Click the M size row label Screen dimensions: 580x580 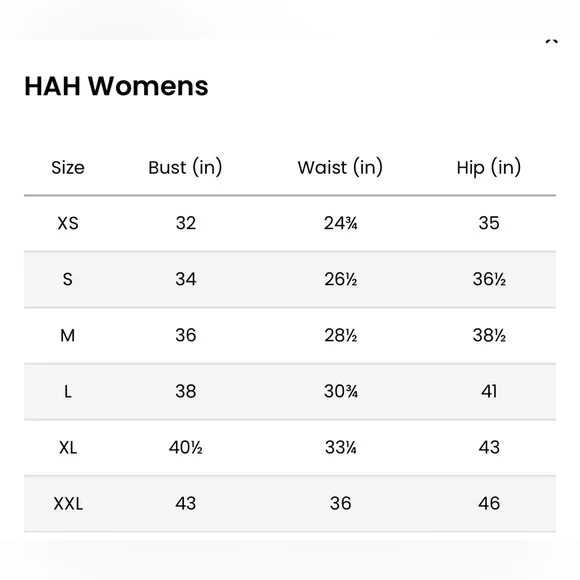click(68, 335)
